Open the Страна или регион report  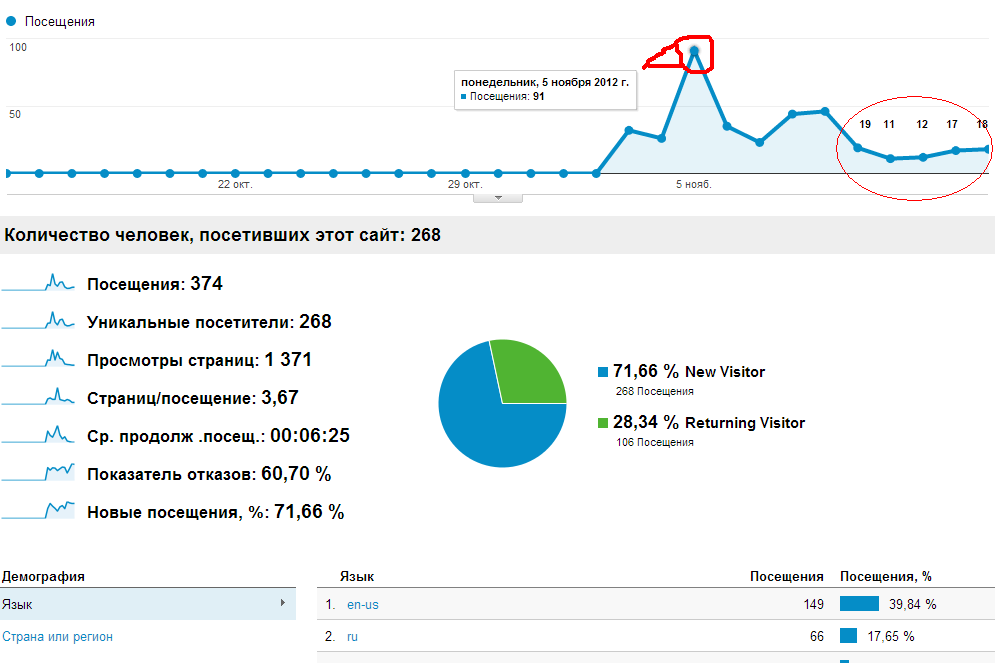(57, 636)
